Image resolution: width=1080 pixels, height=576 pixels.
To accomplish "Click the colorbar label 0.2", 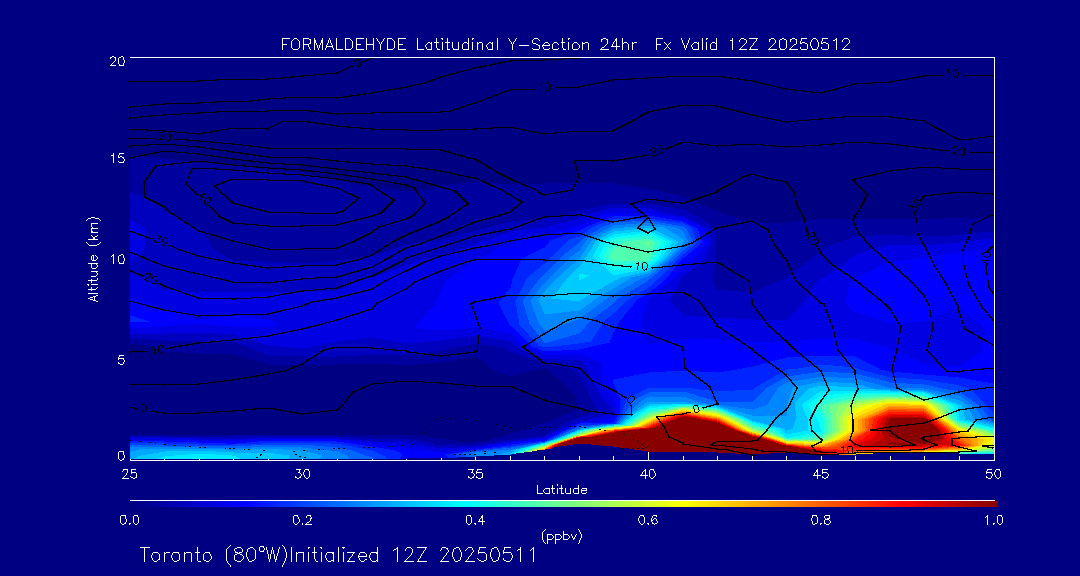I will coord(302,520).
